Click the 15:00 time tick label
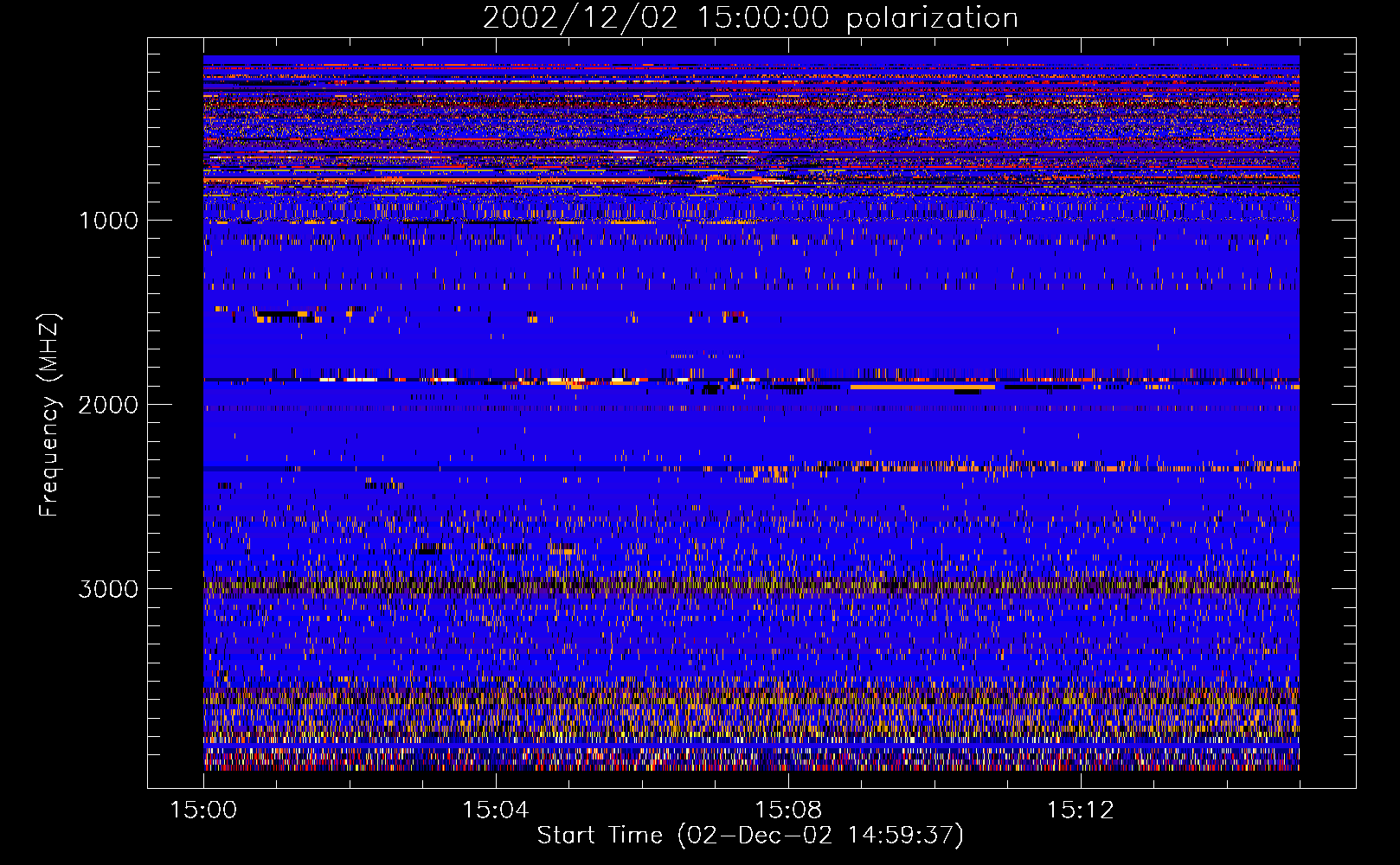The width and height of the screenshot is (1400, 865). coord(203,811)
